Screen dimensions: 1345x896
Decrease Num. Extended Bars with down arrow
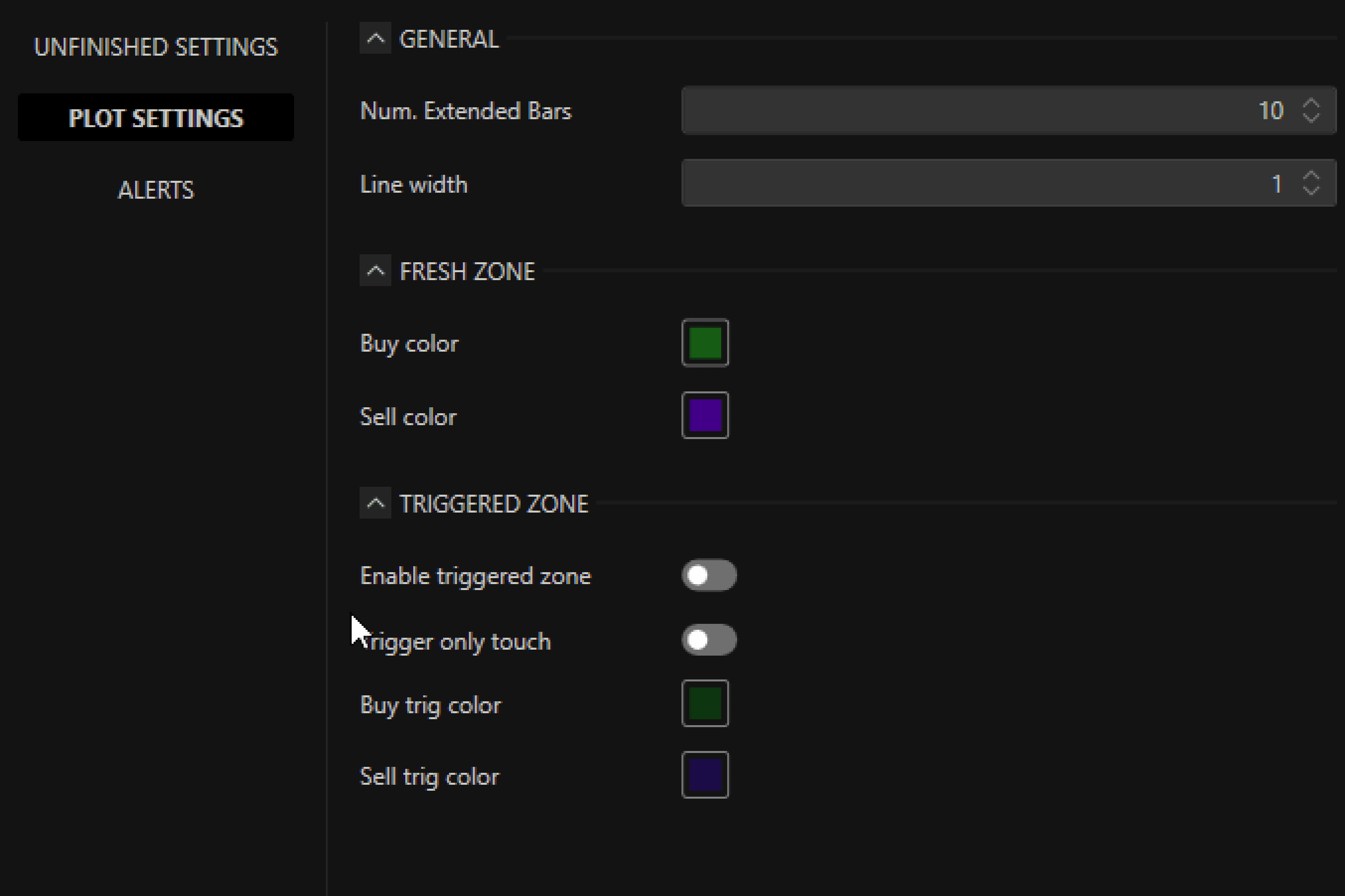click(x=1311, y=118)
